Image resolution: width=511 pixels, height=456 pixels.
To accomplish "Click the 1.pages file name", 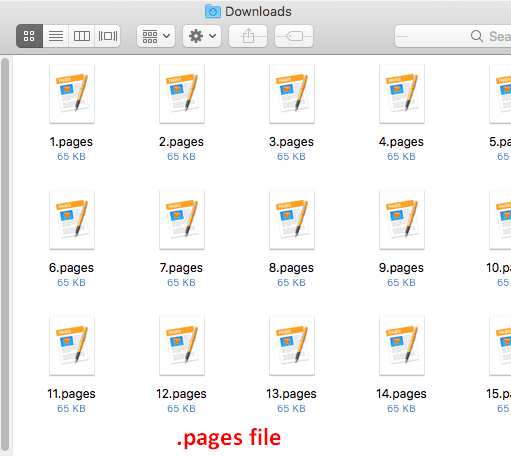I will click(71, 142).
